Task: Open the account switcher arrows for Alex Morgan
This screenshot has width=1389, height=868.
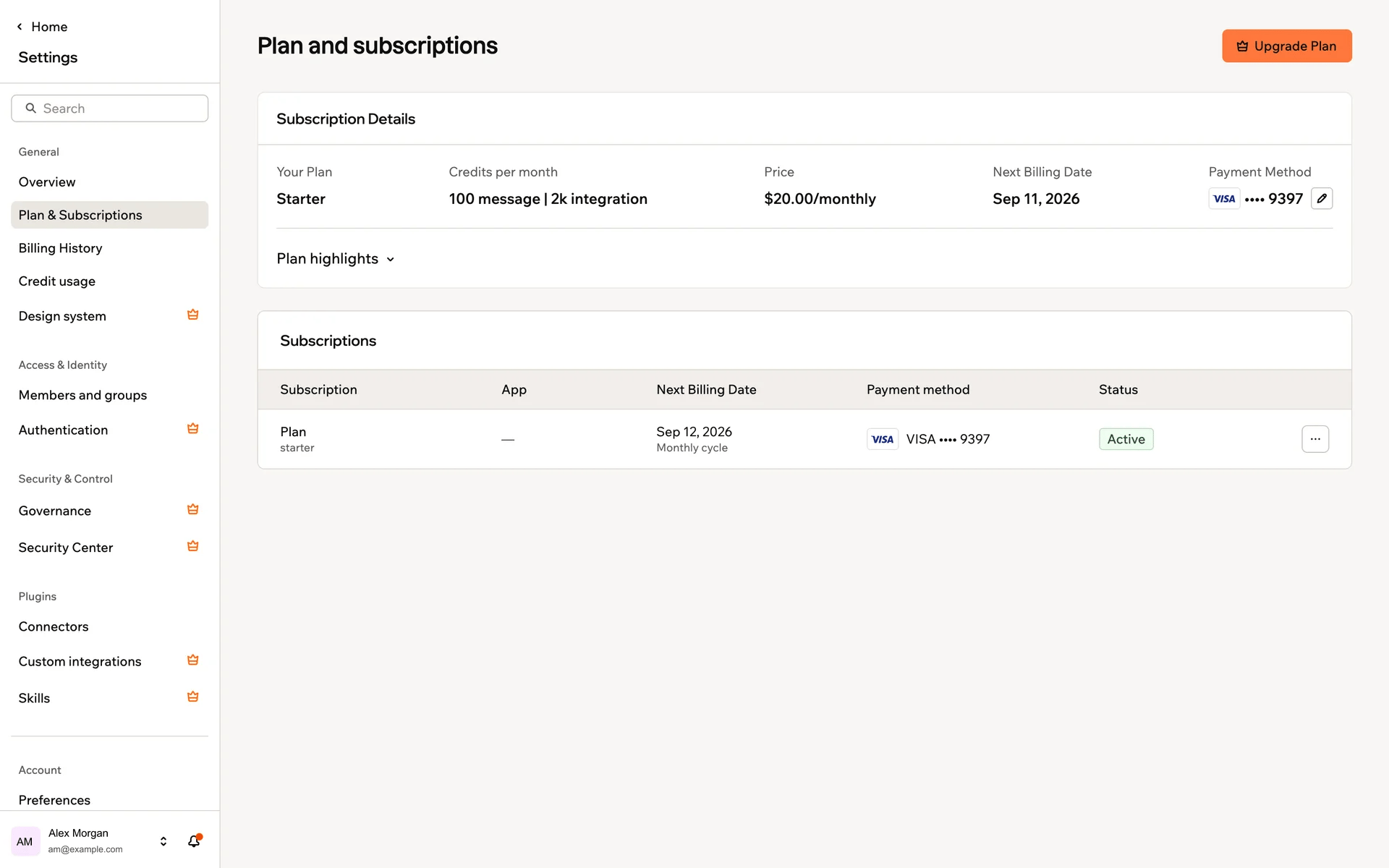Action: pos(163,841)
